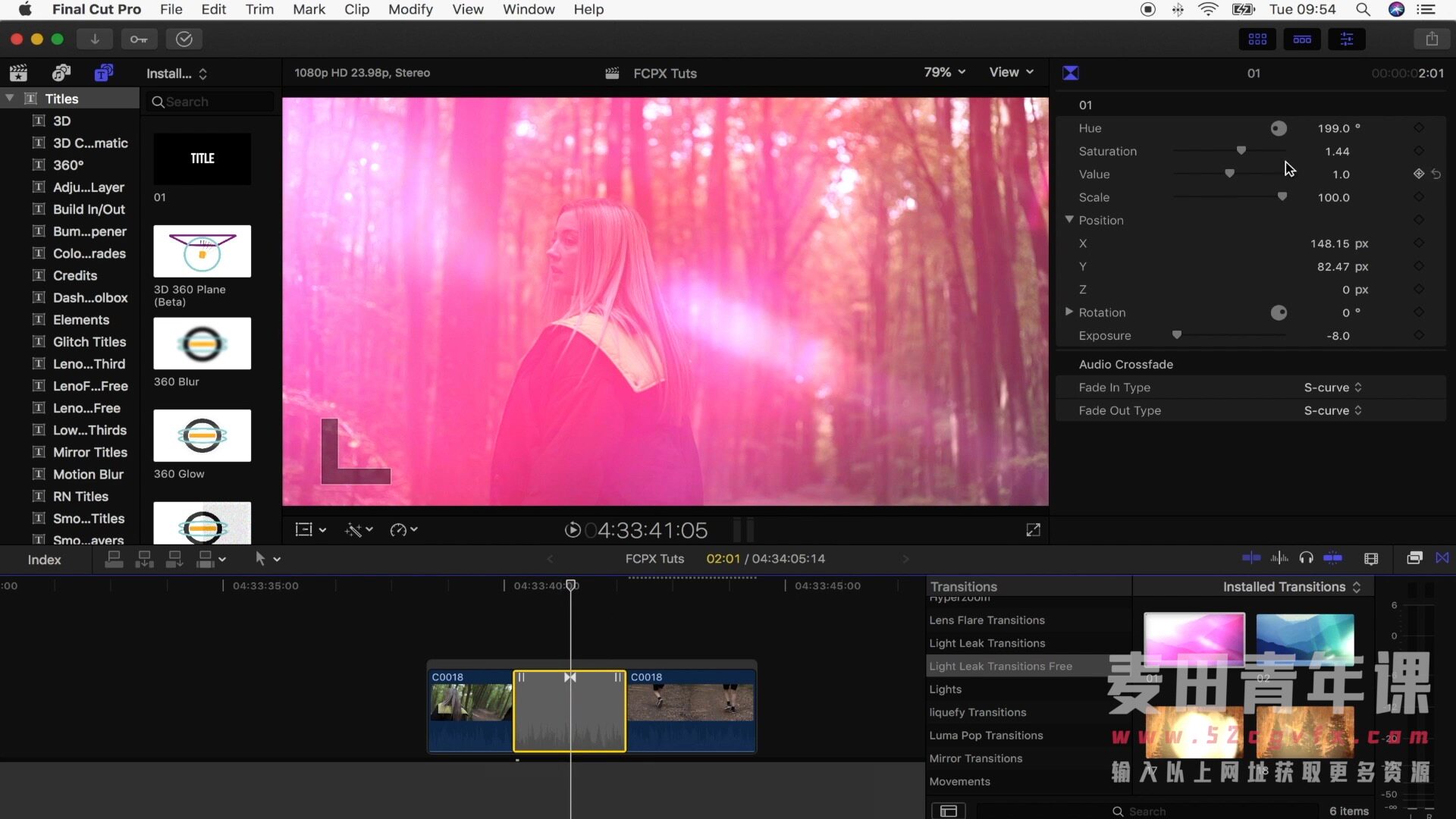This screenshot has width=1456, height=819.
Task: Open the Keyword Editor key icon
Action: click(138, 39)
